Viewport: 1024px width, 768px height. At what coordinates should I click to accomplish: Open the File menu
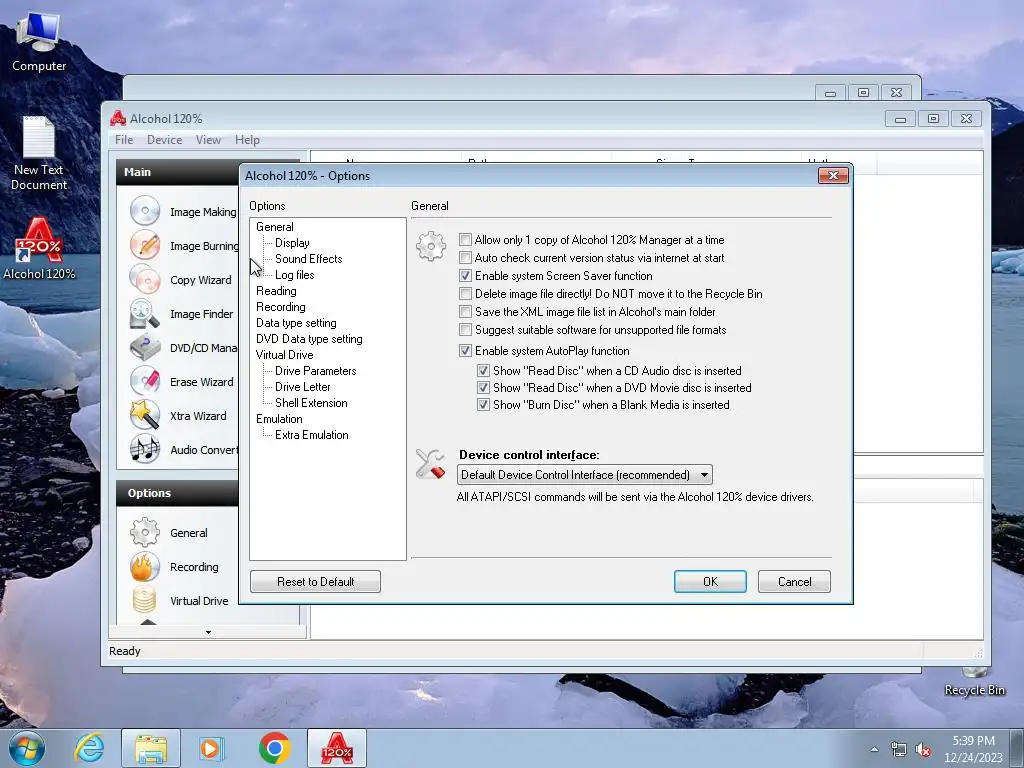123,140
